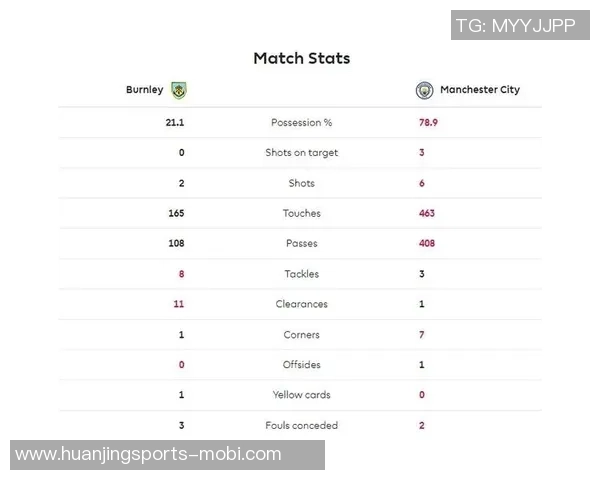Click Manchester City's 78.9 possession value

tap(428, 122)
